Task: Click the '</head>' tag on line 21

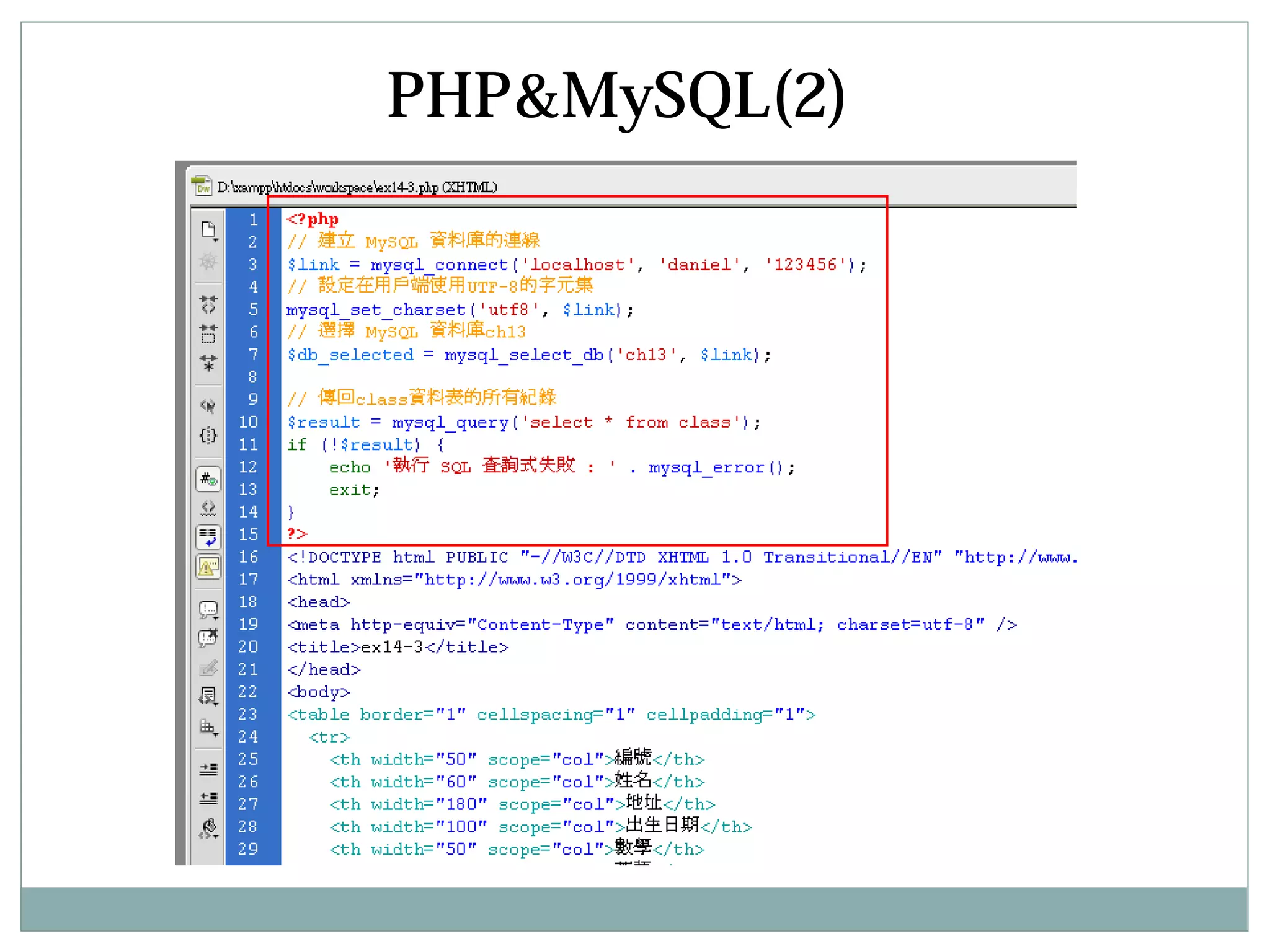Action: 323,669
